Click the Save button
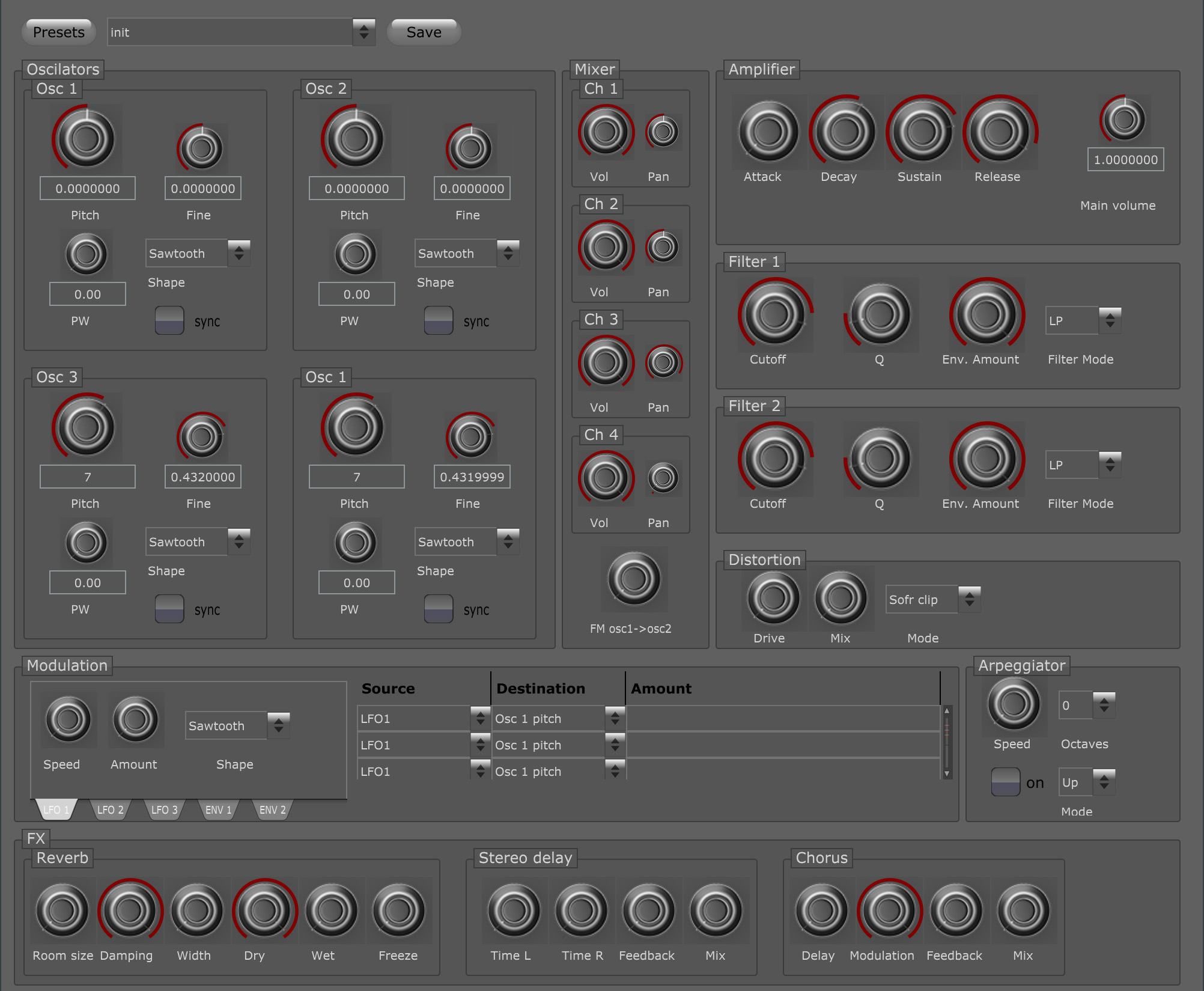The height and width of the screenshot is (991, 1204). [424, 32]
